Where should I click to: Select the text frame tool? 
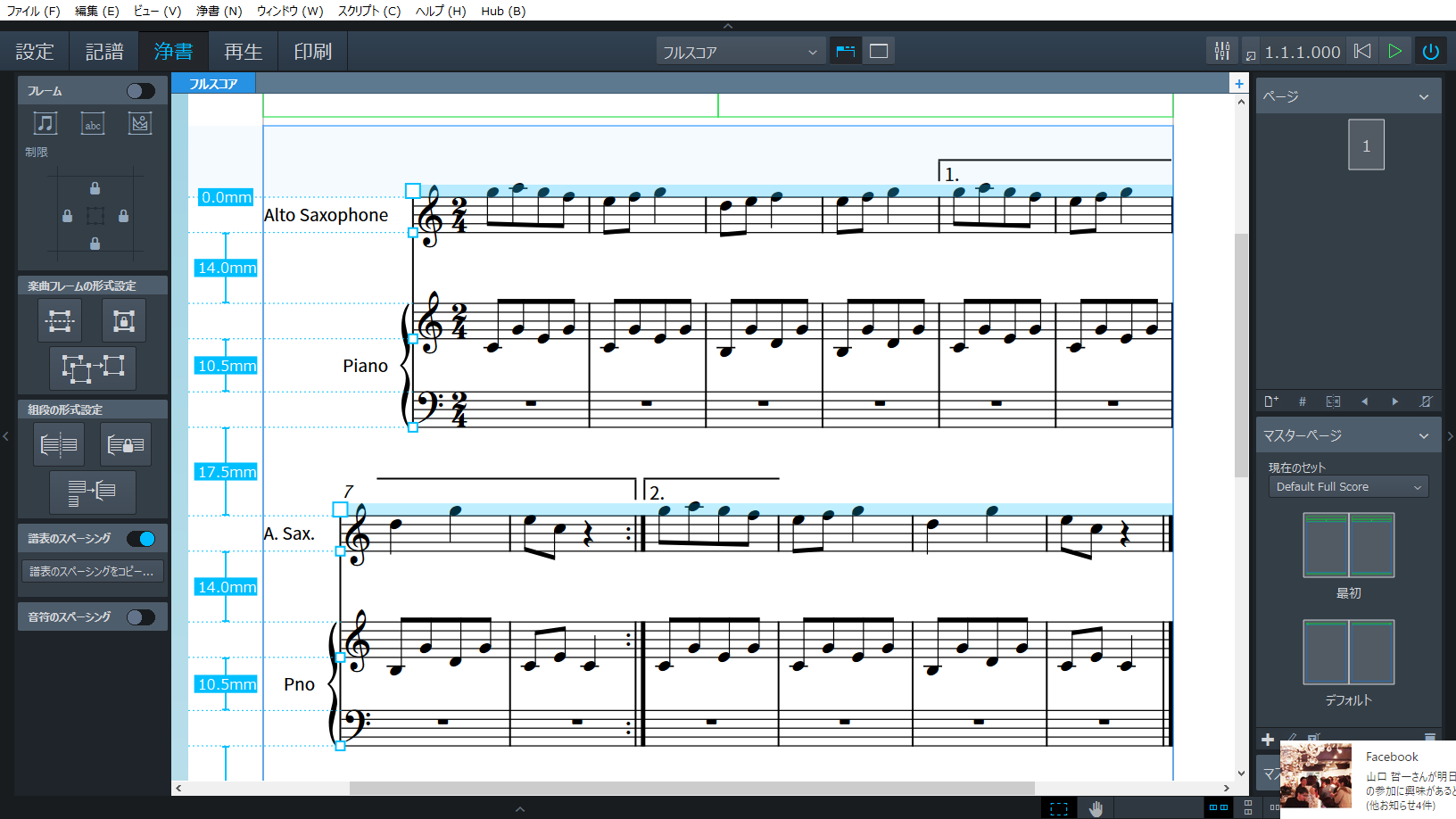click(93, 123)
